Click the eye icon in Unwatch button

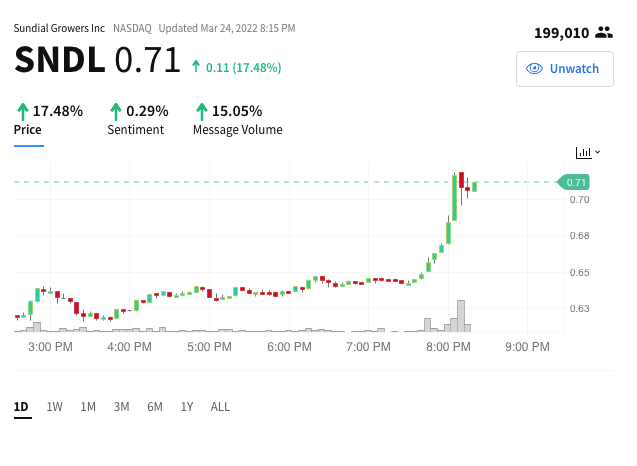(534, 69)
